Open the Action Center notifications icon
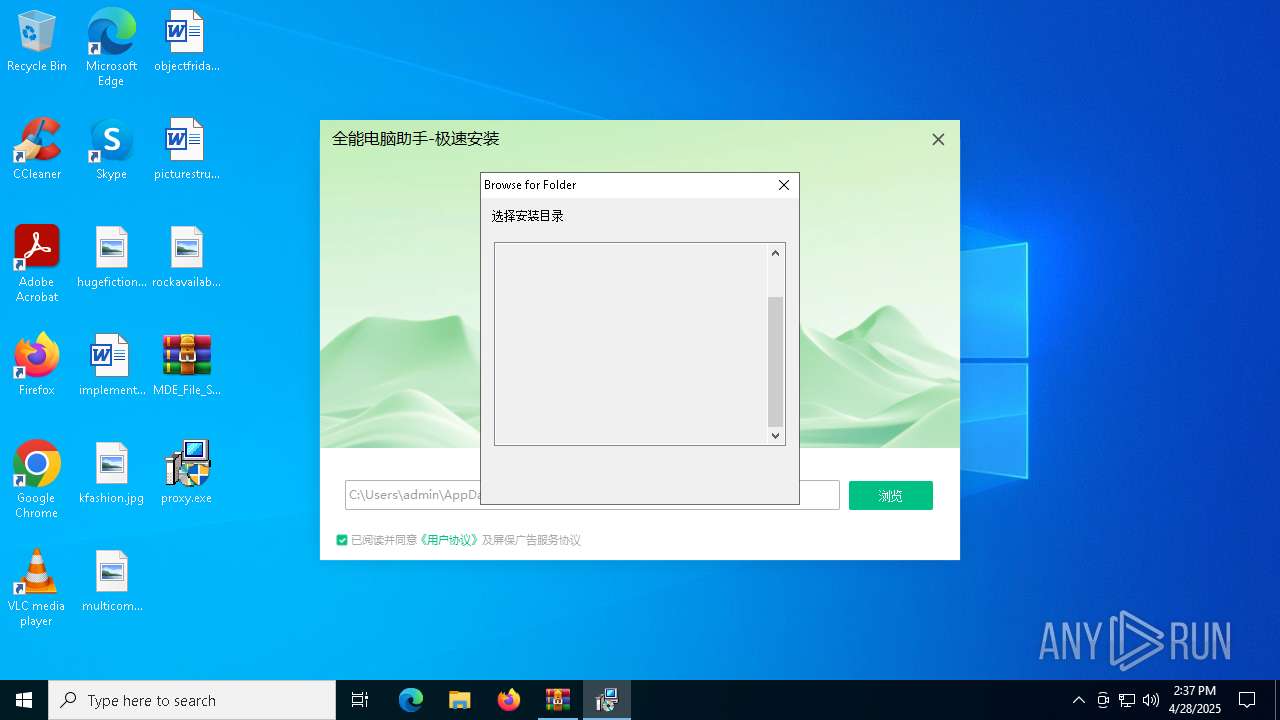The height and width of the screenshot is (720, 1280). (x=1247, y=700)
